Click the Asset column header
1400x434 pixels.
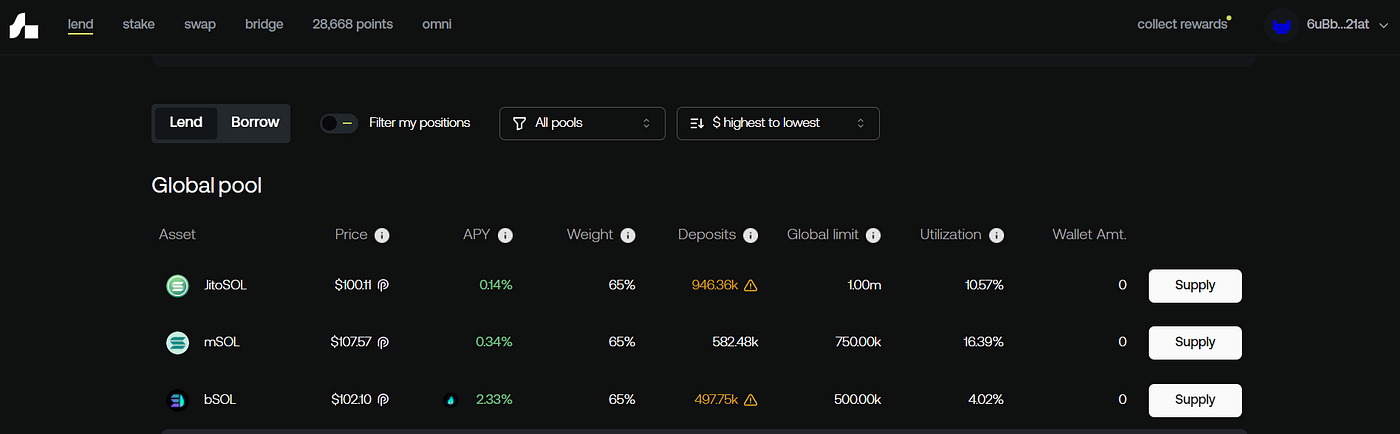tap(177, 234)
